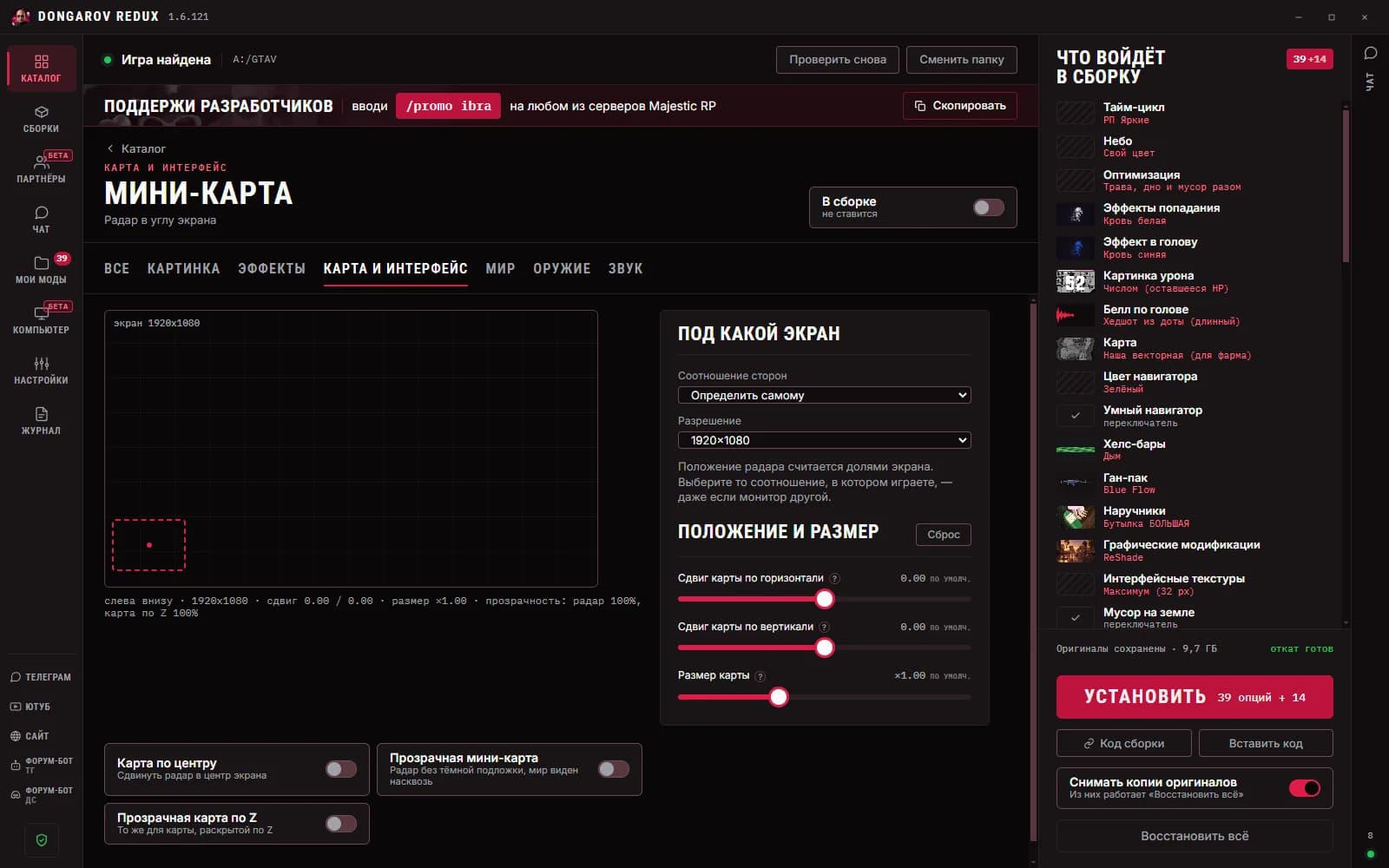Open the Телеграм link
Viewport: 1389px width, 868px height.
click(41, 677)
